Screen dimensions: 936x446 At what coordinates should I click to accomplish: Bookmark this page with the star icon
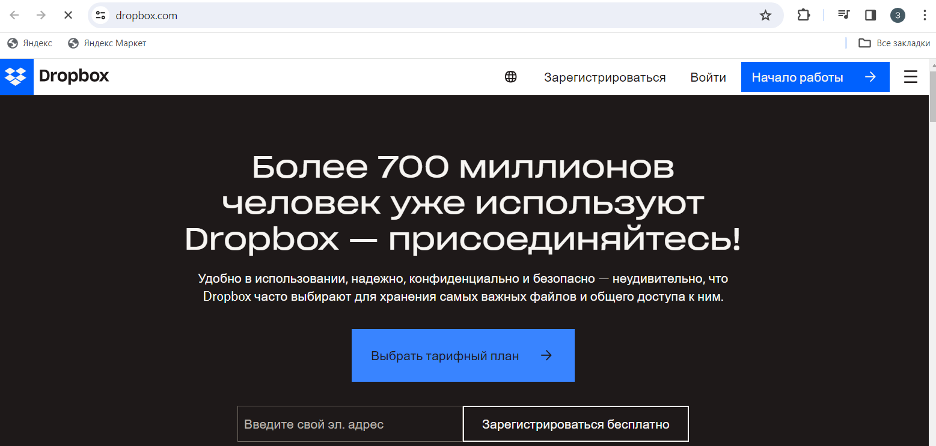(x=765, y=16)
